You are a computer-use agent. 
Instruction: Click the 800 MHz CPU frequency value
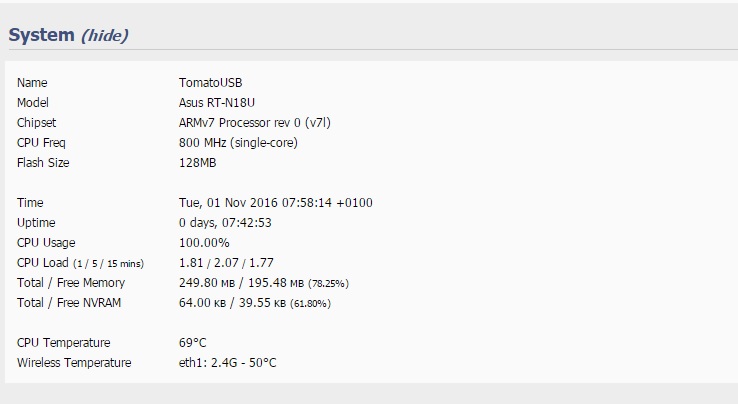click(238, 143)
